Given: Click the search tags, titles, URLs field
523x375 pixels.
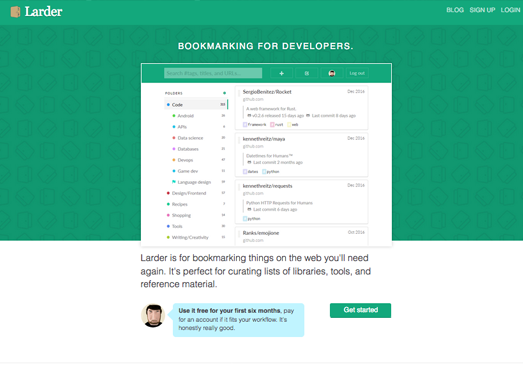Looking at the screenshot, I should point(213,73).
